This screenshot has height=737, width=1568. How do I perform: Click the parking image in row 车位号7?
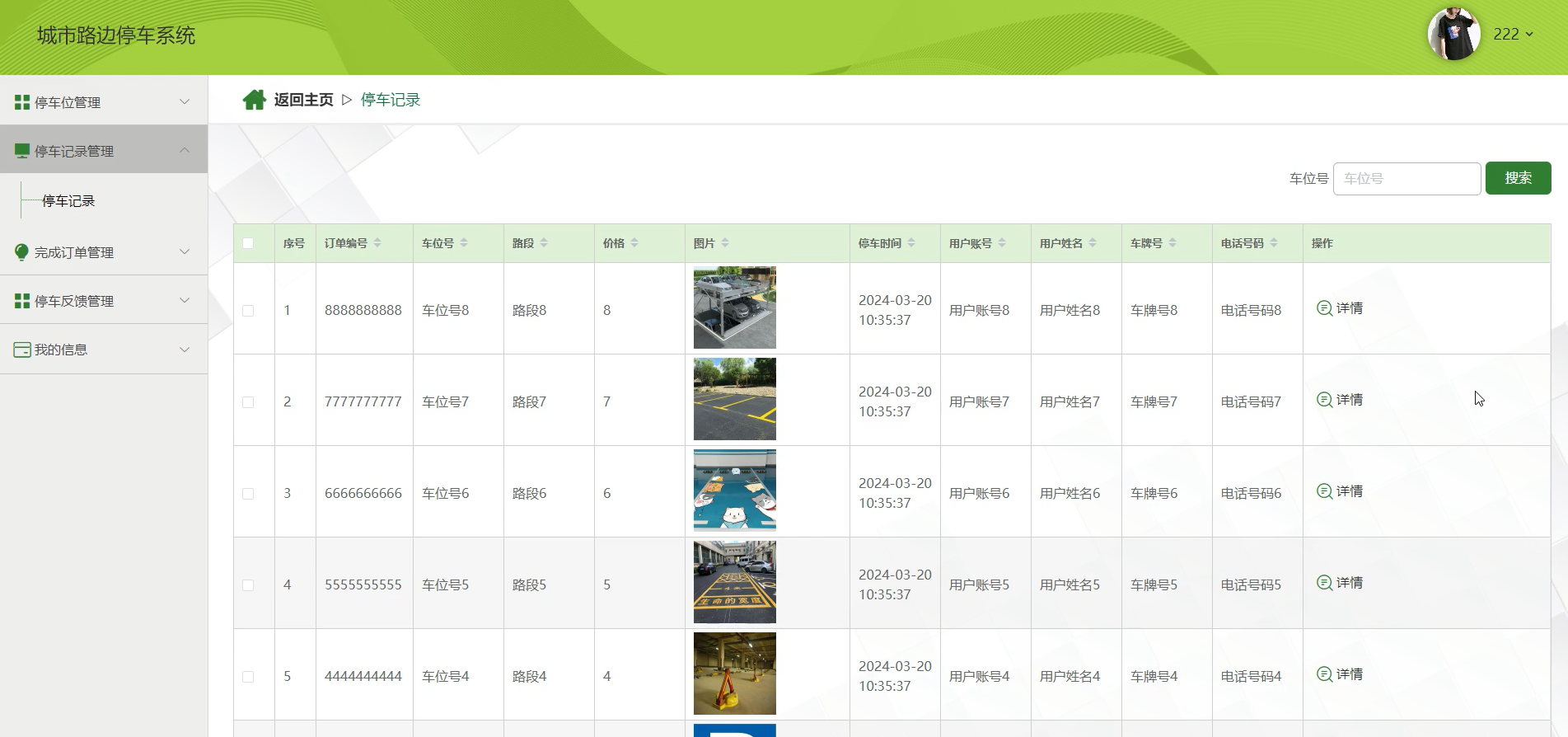735,399
